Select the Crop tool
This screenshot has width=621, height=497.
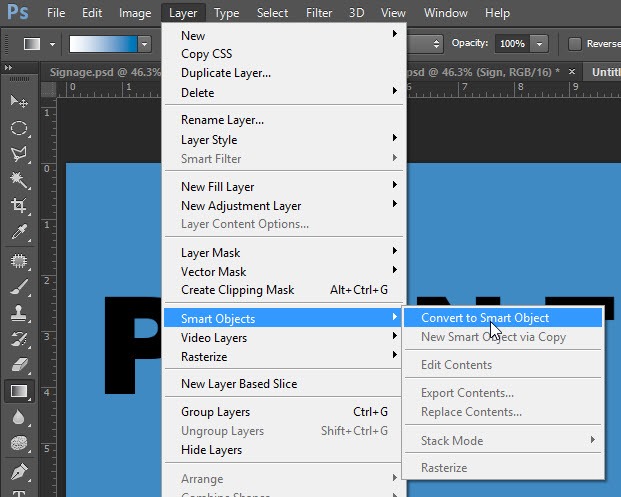click(19, 205)
